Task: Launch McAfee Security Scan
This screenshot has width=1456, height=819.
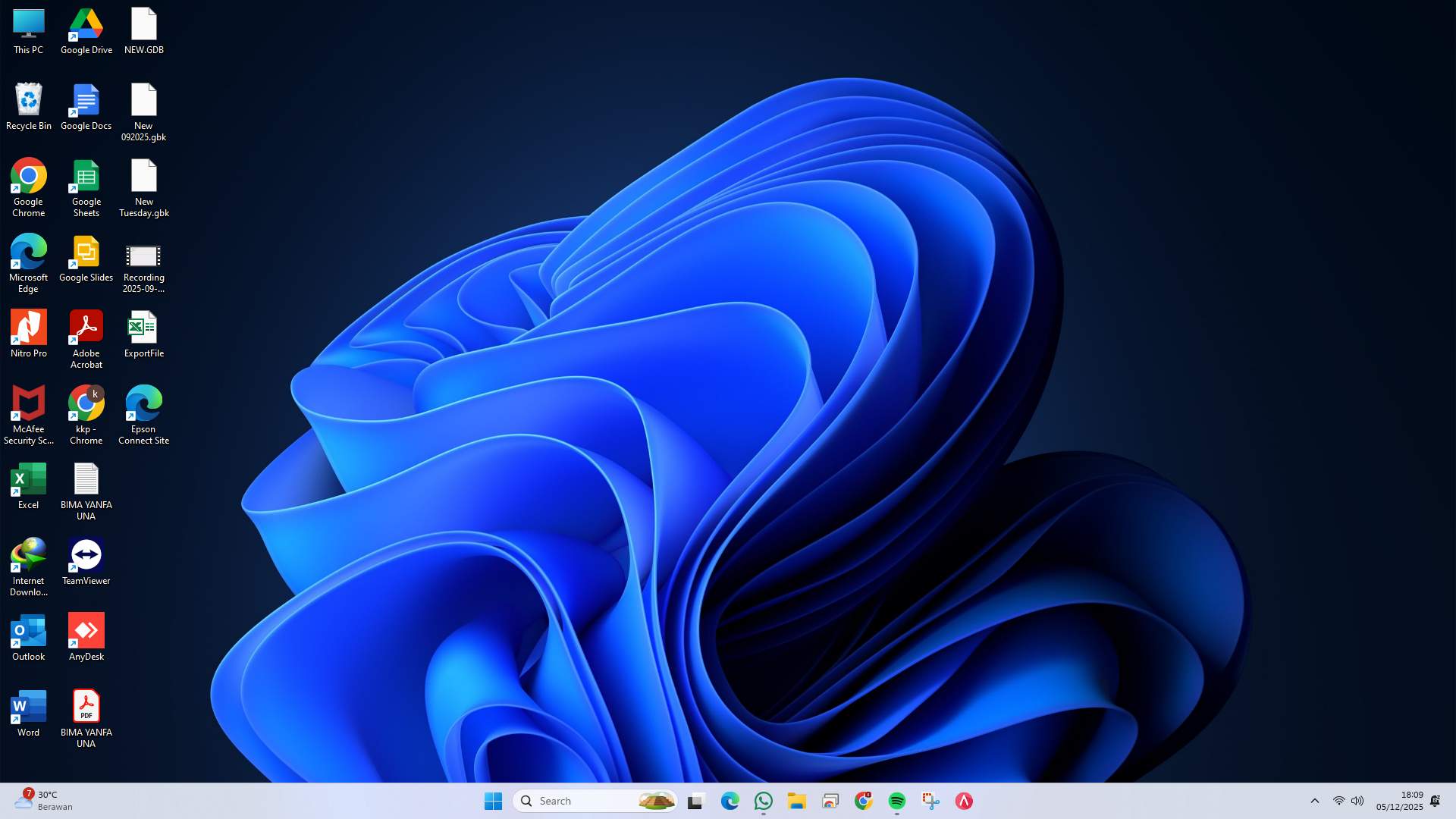Action: [x=28, y=403]
